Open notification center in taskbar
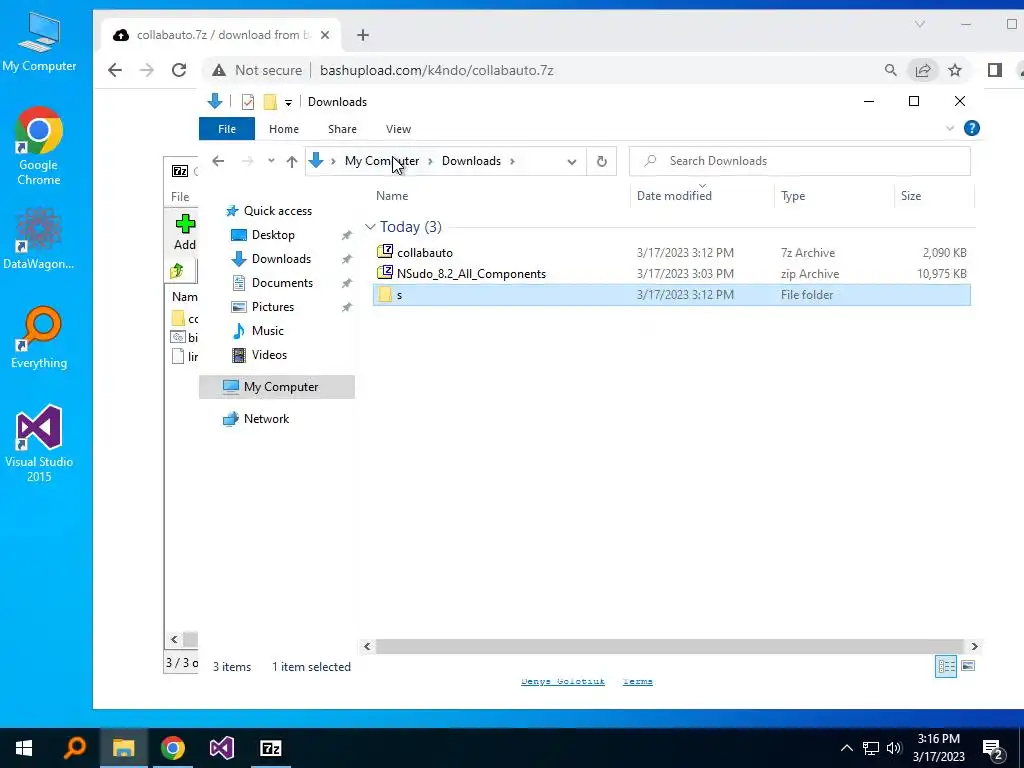Screen dimensions: 1024x768 [992, 749]
